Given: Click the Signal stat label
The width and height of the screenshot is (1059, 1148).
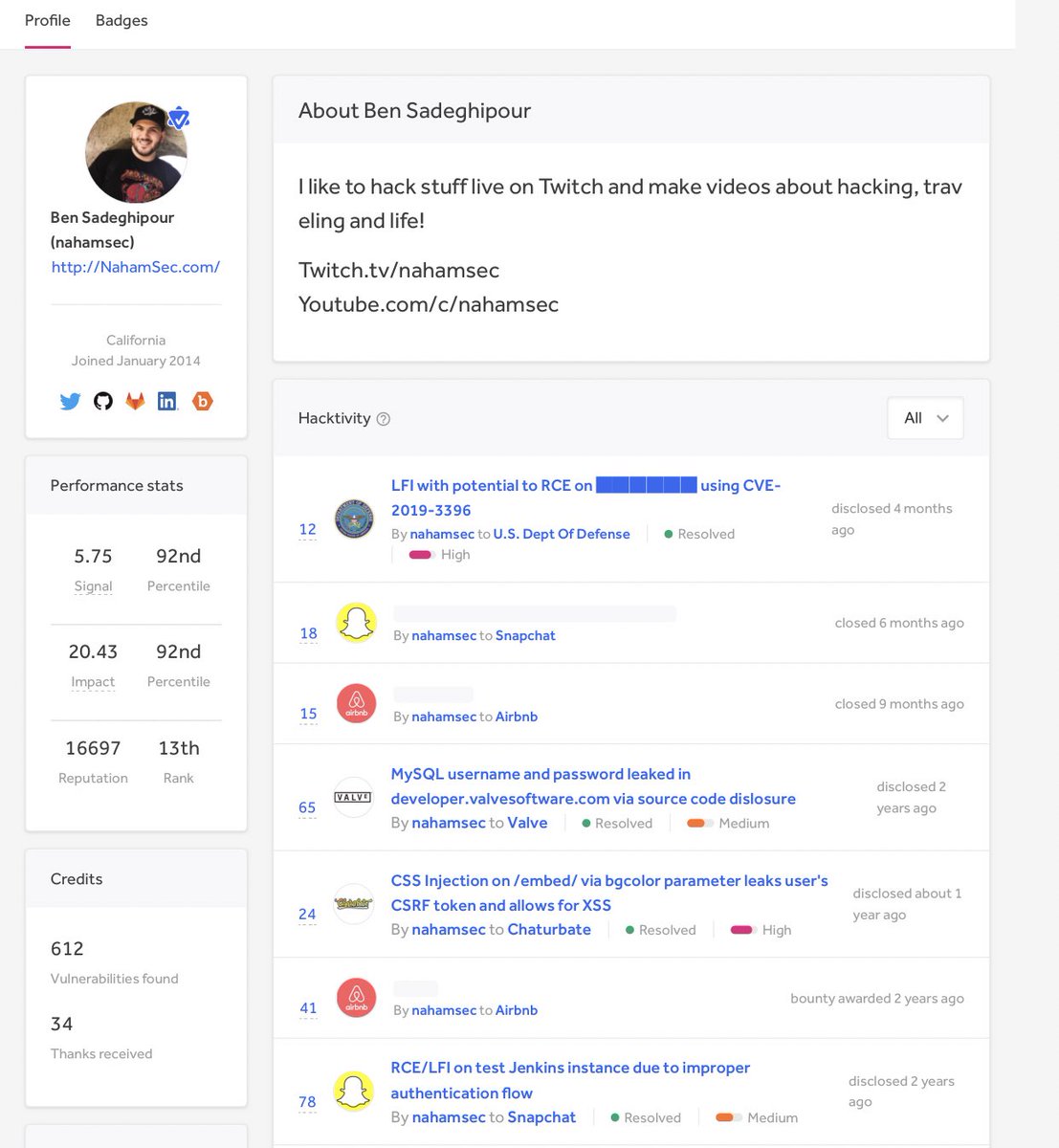Looking at the screenshot, I should tap(93, 586).
